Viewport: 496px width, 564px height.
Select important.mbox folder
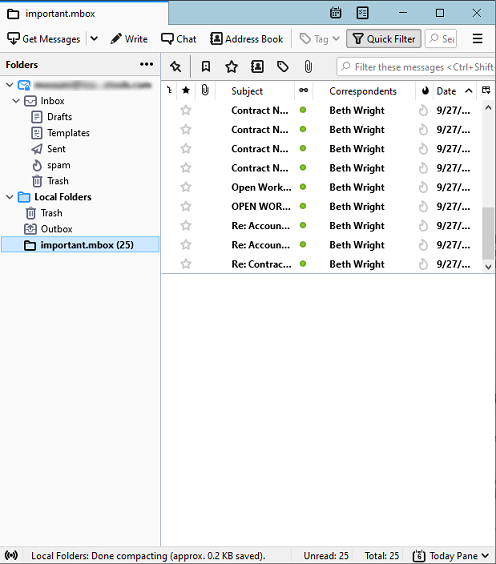80,245
